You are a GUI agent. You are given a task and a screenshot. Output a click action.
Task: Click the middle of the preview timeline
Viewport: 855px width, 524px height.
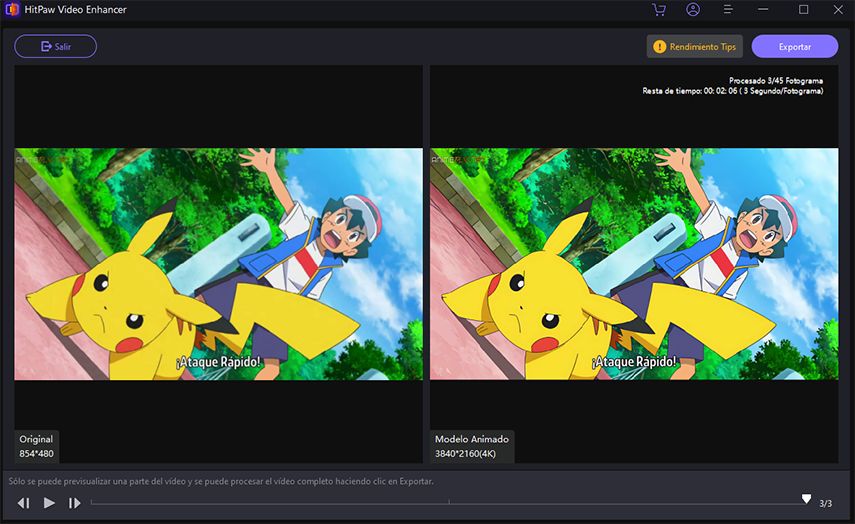[x=448, y=503]
